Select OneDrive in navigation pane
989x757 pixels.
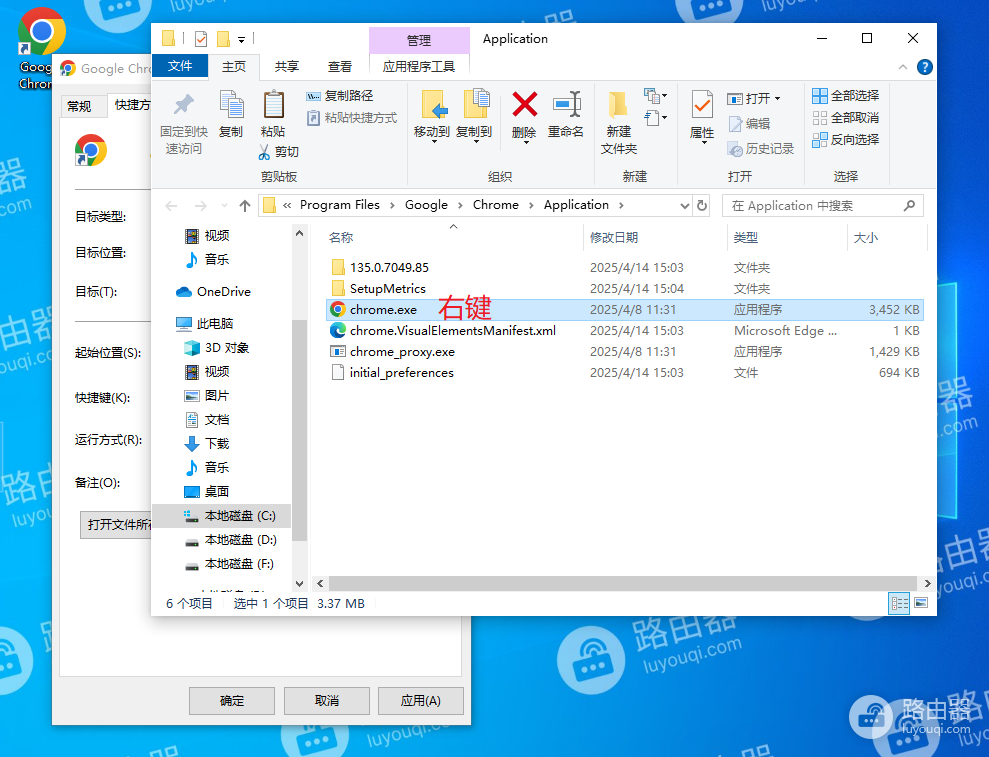[x=213, y=291]
